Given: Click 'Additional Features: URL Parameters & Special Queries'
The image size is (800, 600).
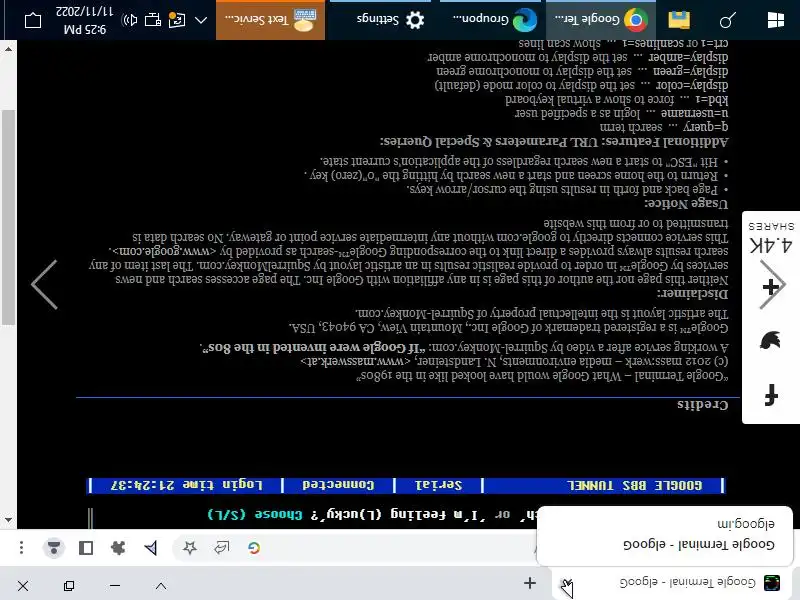Looking at the screenshot, I should [x=554, y=141].
